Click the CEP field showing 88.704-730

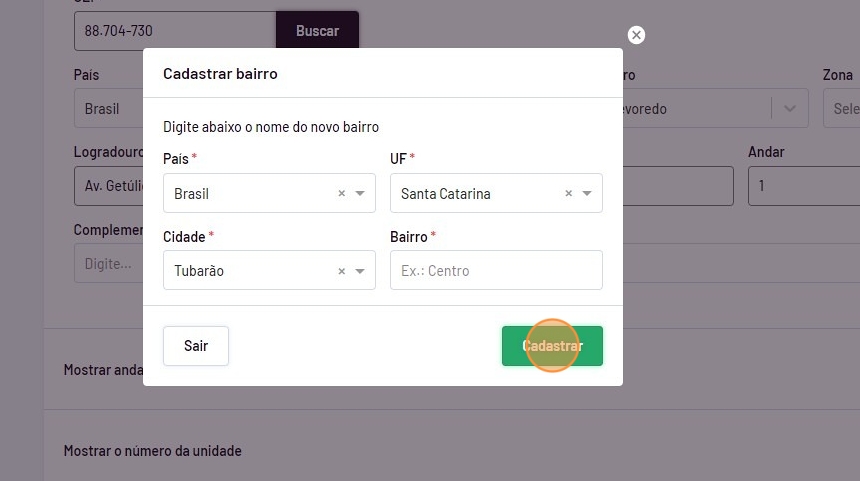174,31
